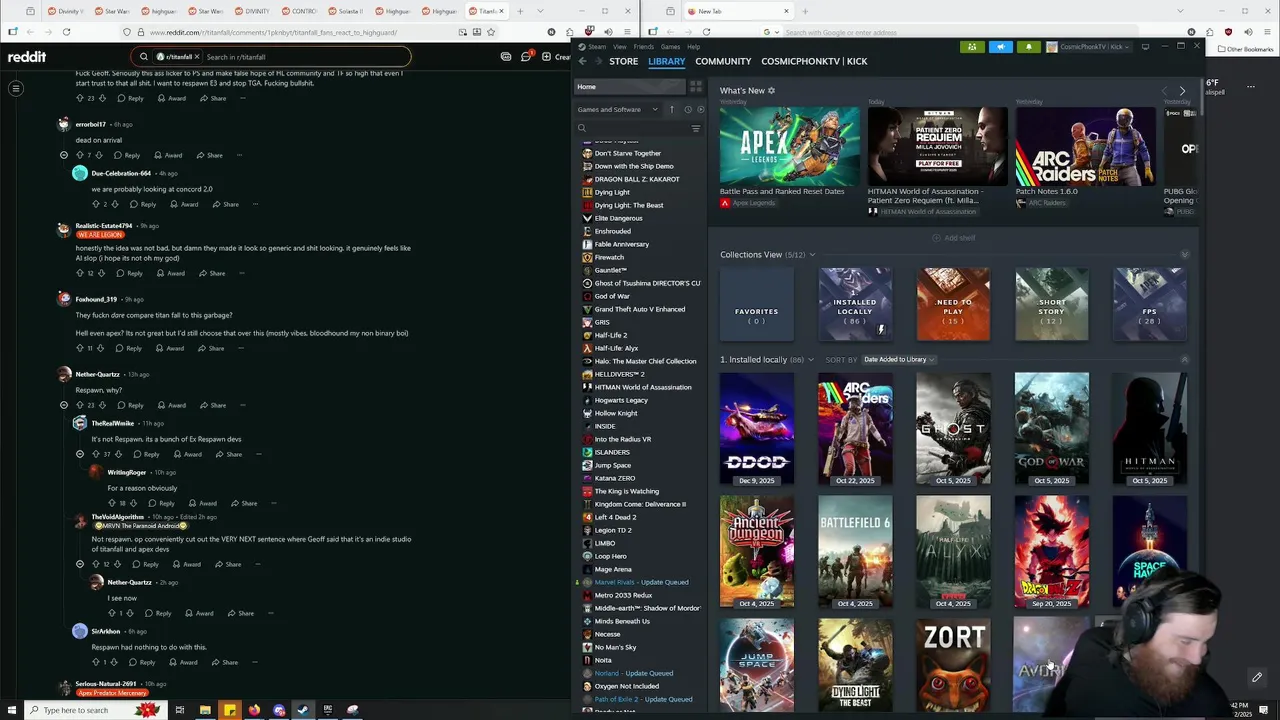Open Battlefield 6 game cover
Screen dimensions: 1280x720
(855, 552)
